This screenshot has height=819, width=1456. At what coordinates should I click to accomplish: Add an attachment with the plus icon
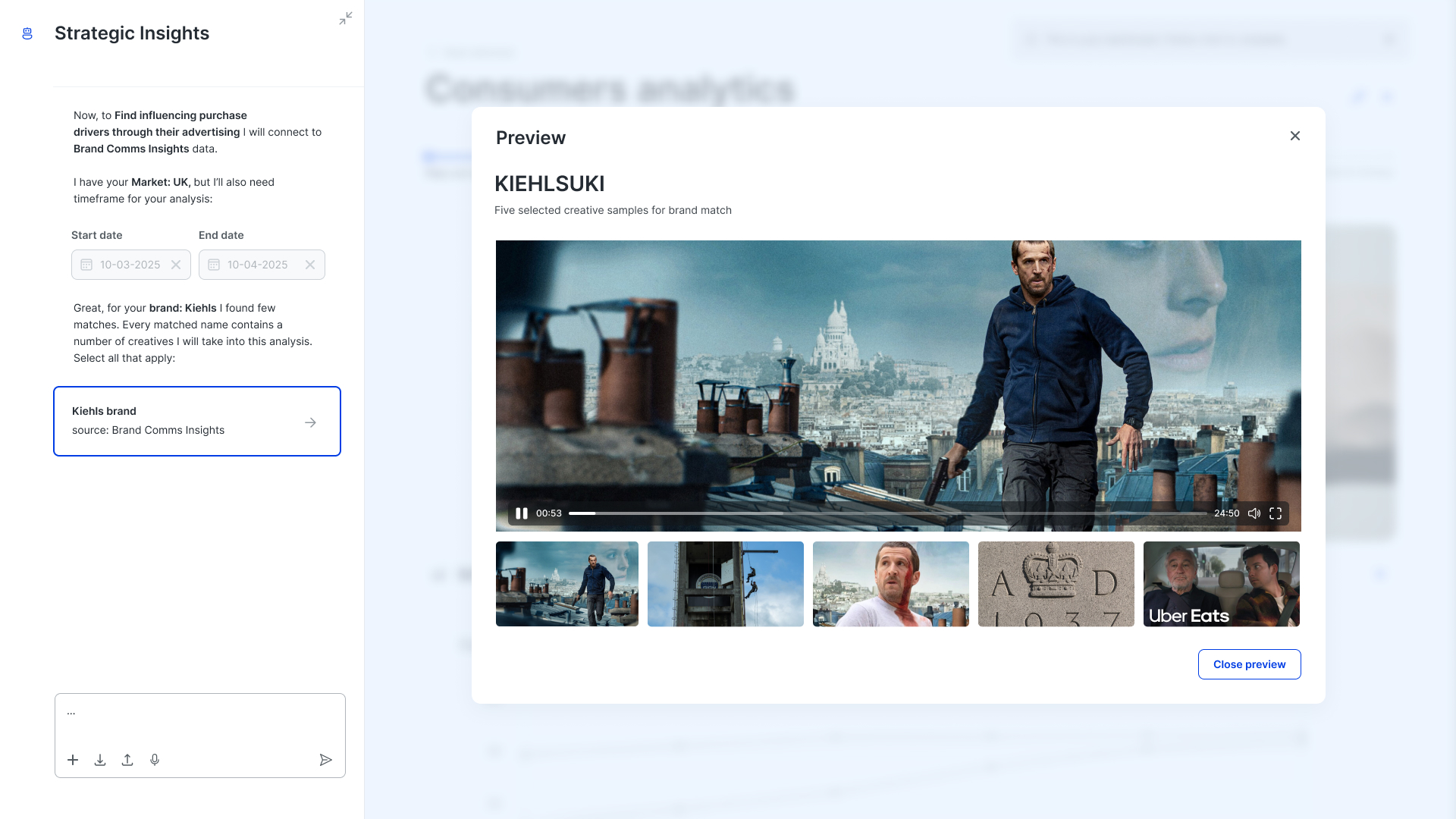click(73, 760)
